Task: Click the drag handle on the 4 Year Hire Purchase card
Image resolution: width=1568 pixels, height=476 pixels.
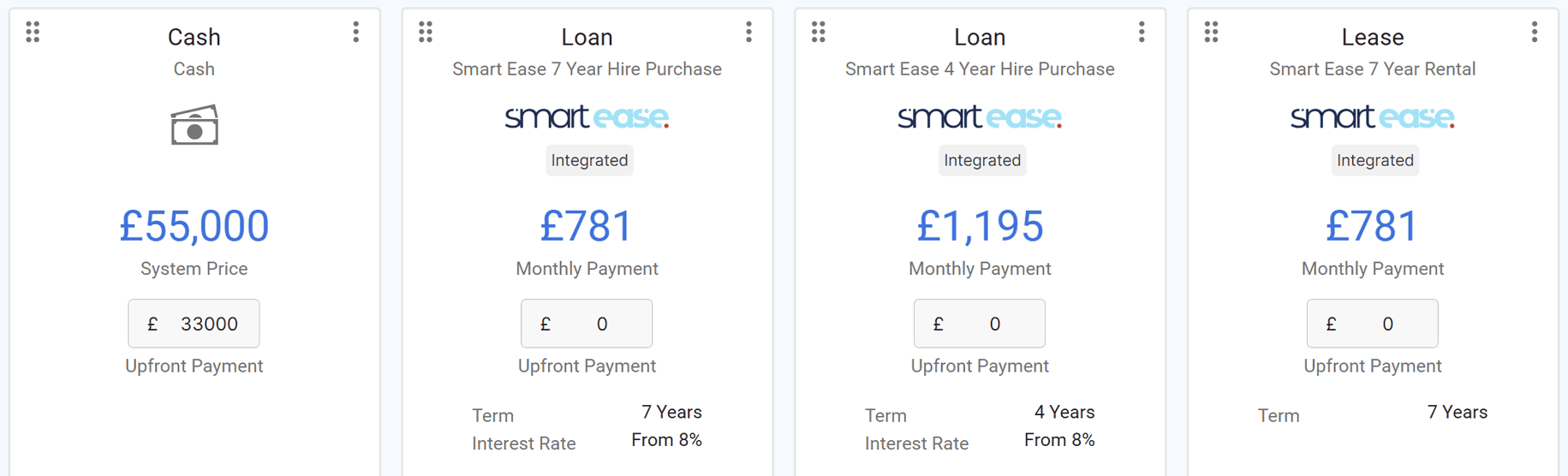Action: point(819,33)
